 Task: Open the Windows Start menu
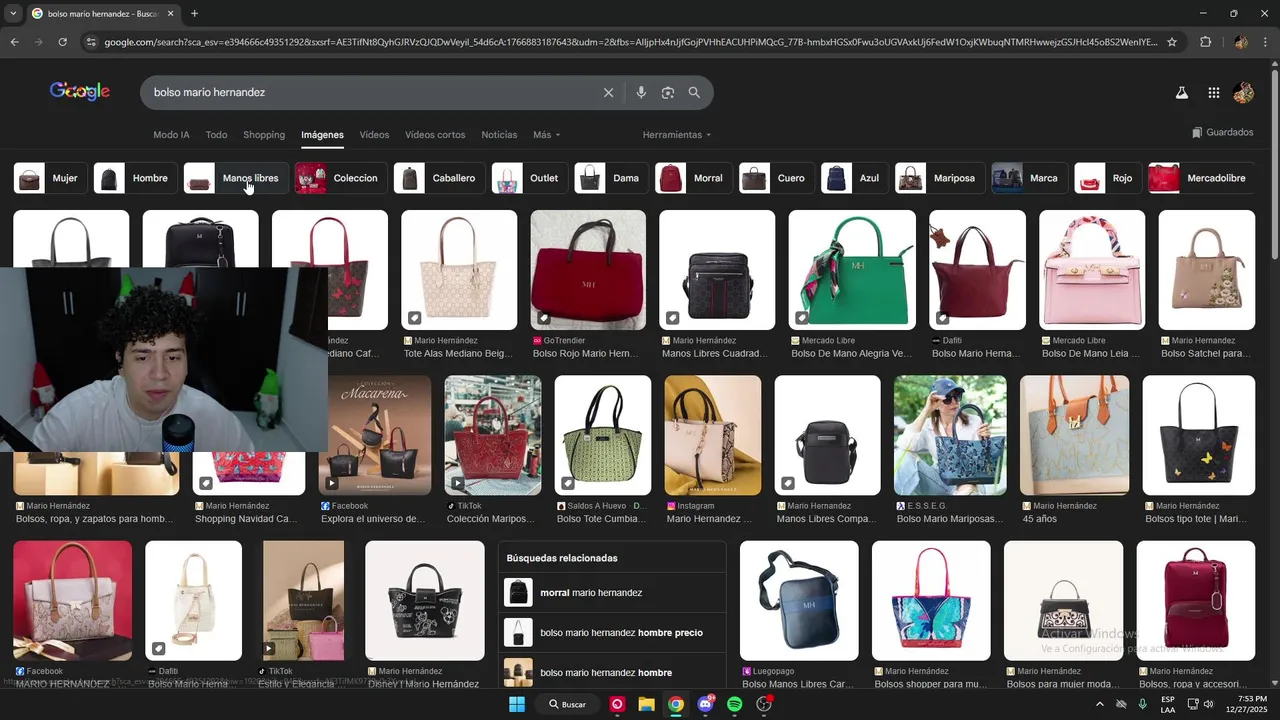tap(517, 704)
